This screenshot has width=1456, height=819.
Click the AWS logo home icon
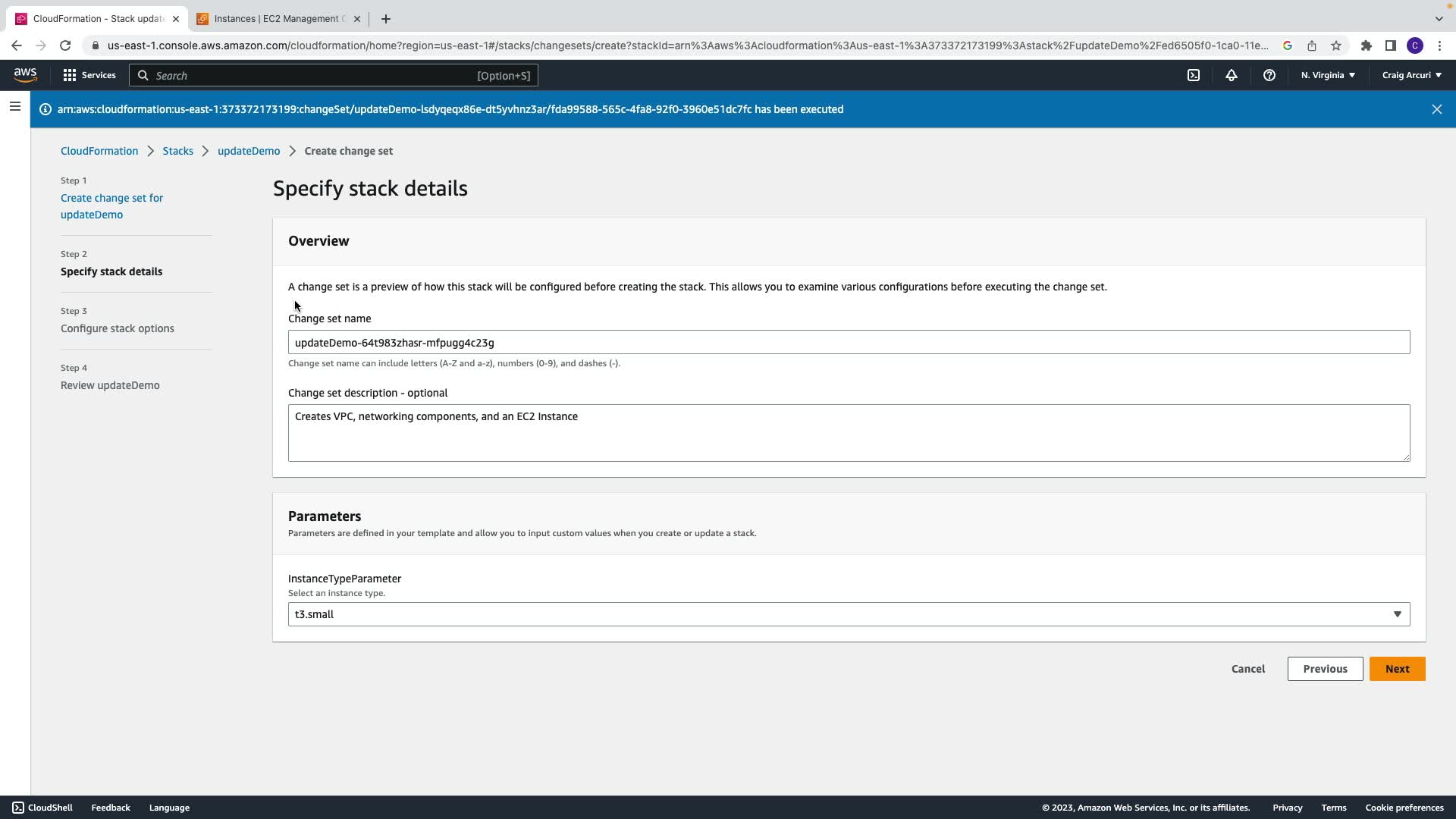click(x=25, y=75)
